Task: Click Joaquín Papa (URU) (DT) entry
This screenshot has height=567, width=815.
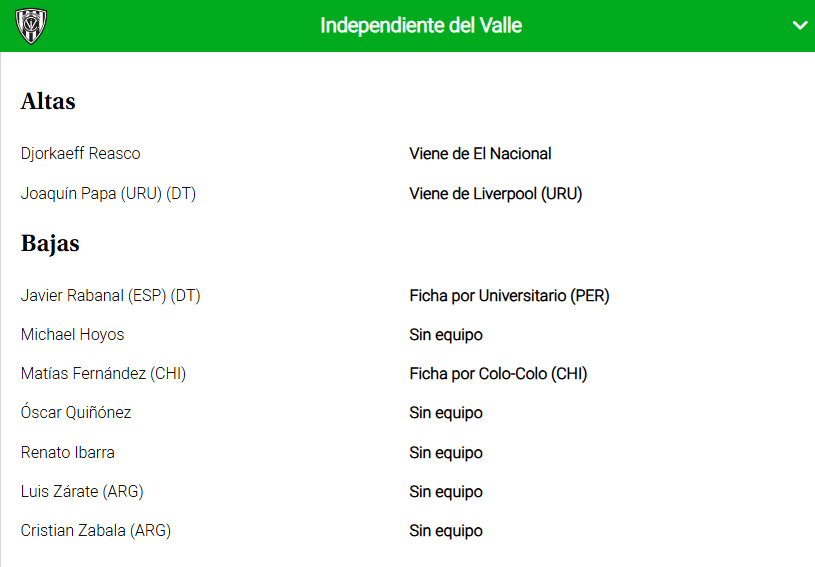Action: click(108, 194)
